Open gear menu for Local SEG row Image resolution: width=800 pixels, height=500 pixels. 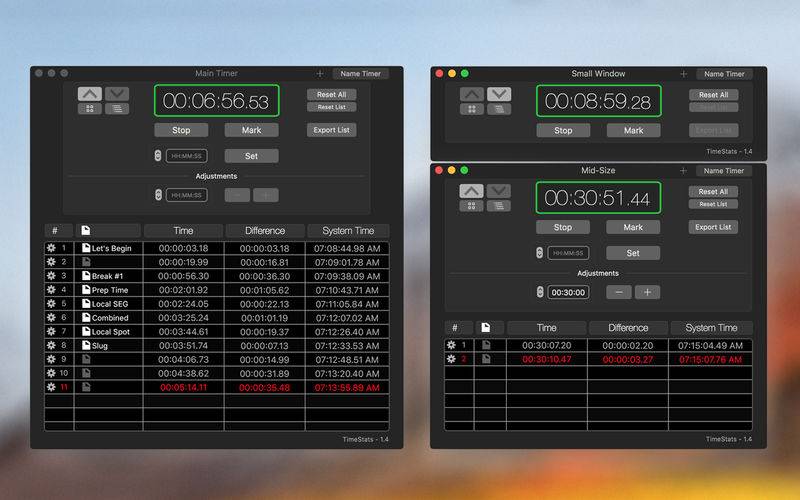[51, 304]
